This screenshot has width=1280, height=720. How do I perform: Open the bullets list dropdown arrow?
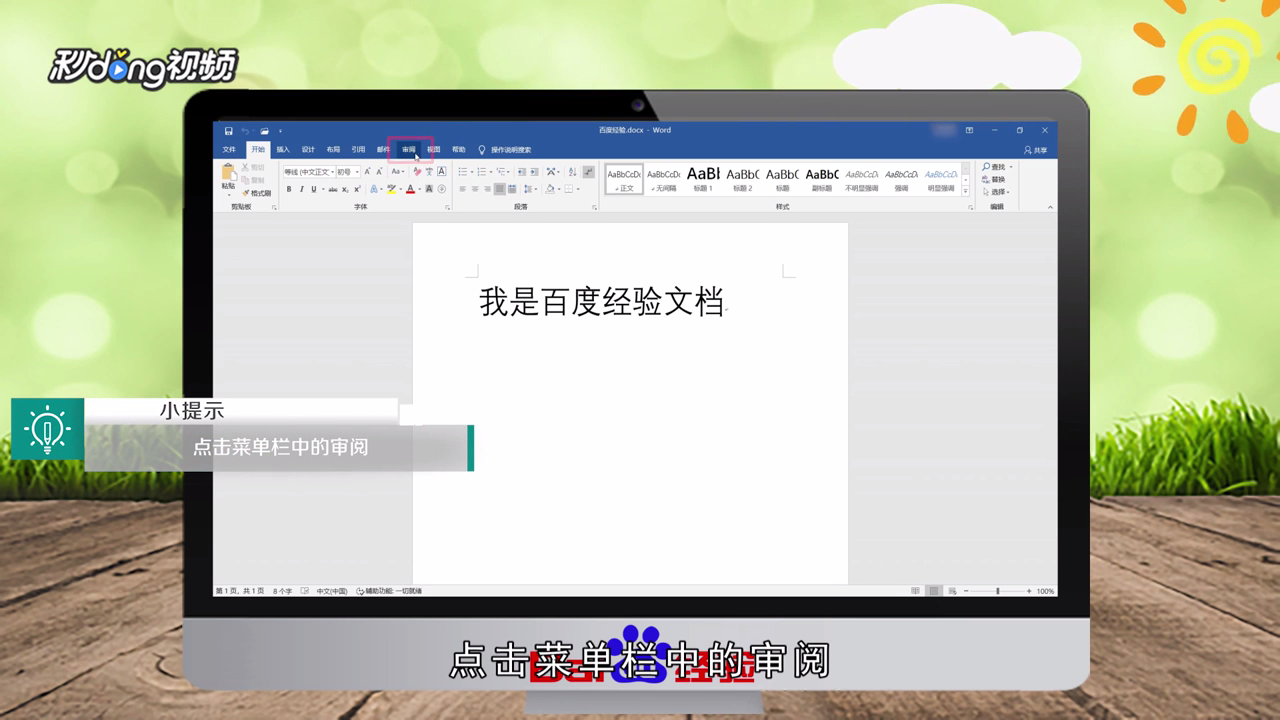tap(472, 172)
